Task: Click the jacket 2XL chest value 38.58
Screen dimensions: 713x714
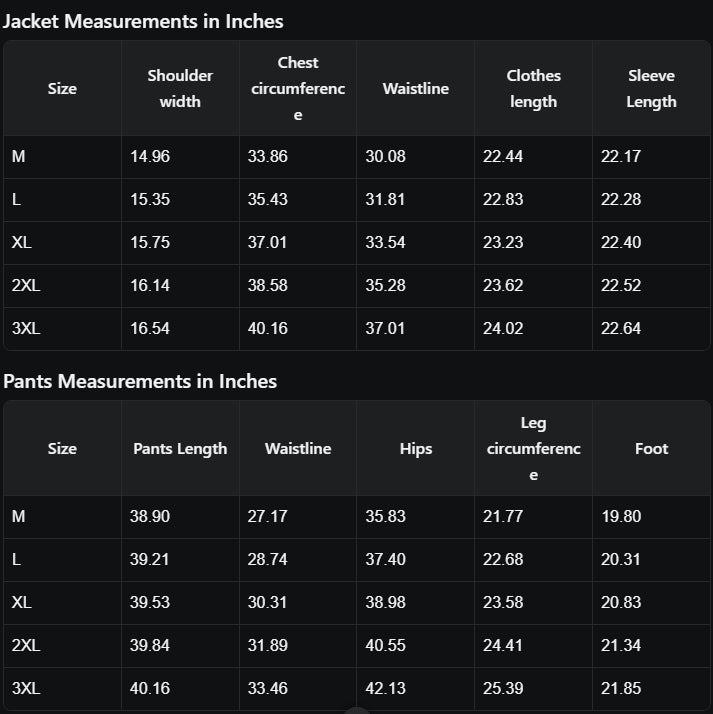Action: (268, 285)
